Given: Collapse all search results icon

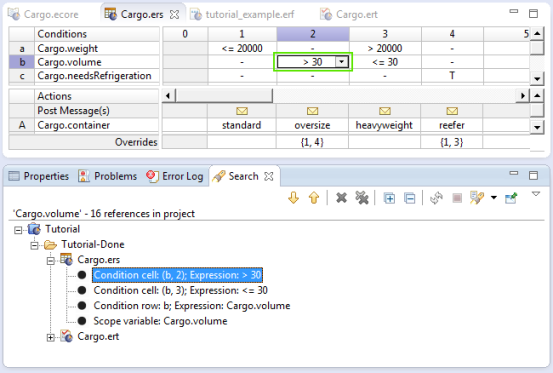Looking at the screenshot, I should click(x=409, y=198).
